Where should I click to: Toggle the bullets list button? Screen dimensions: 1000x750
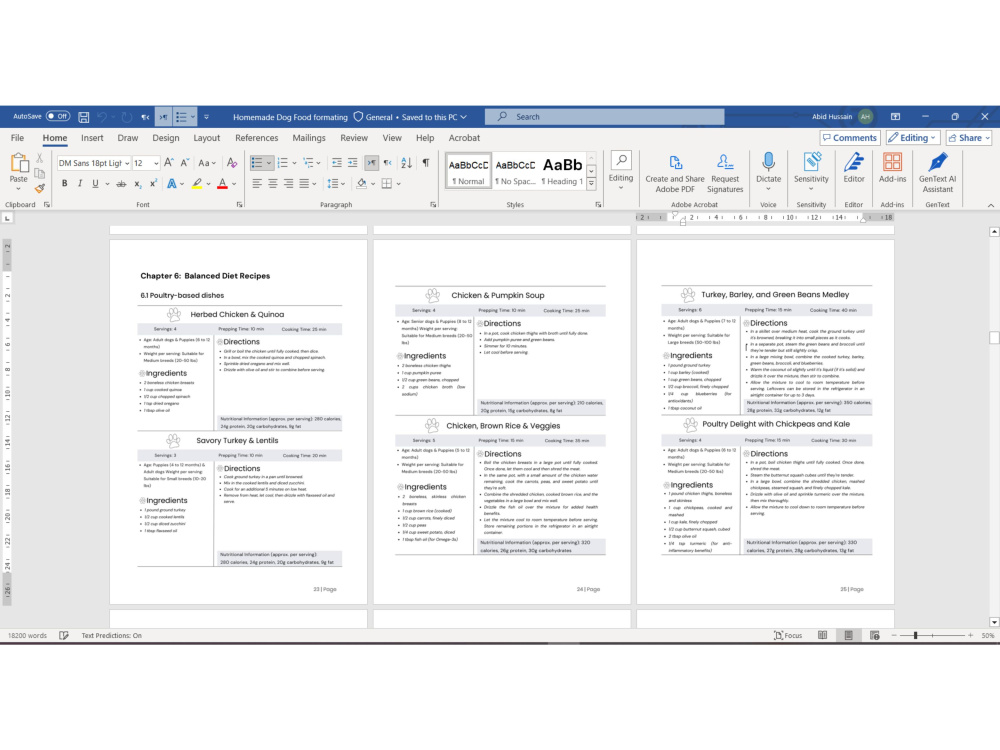click(x=256, y=163)
